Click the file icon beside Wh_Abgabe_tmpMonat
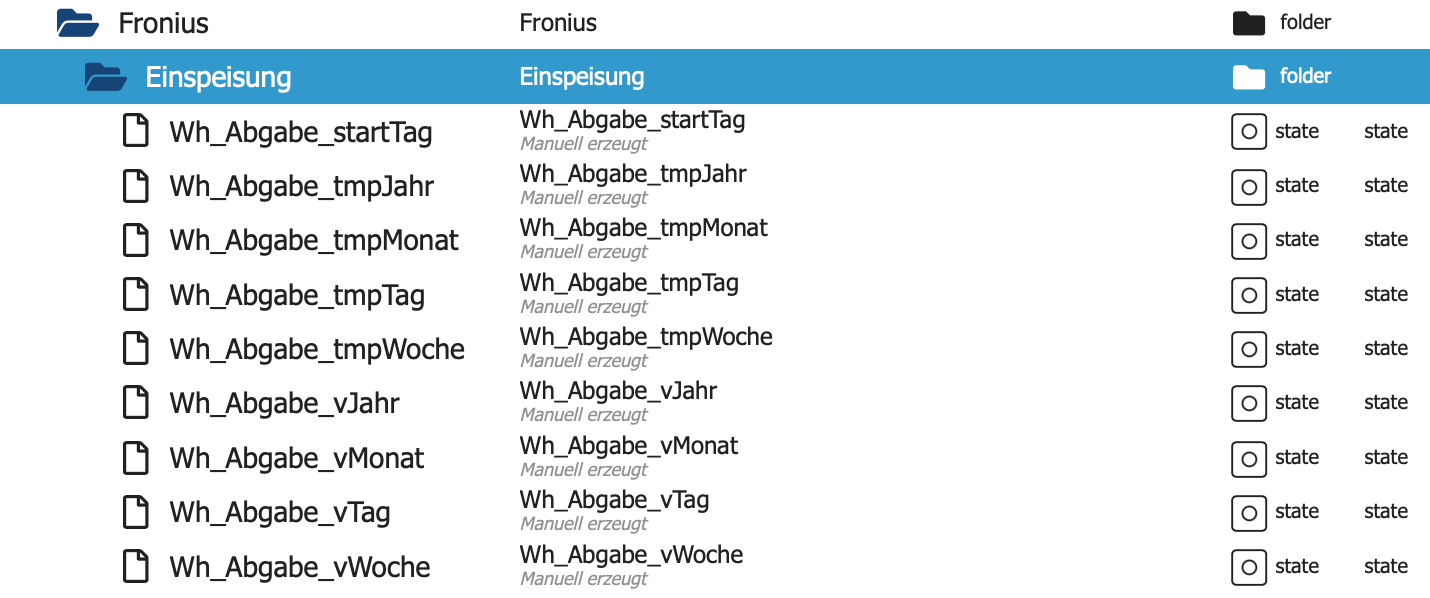The image size is (1430, 598). (x=135, y=240)
